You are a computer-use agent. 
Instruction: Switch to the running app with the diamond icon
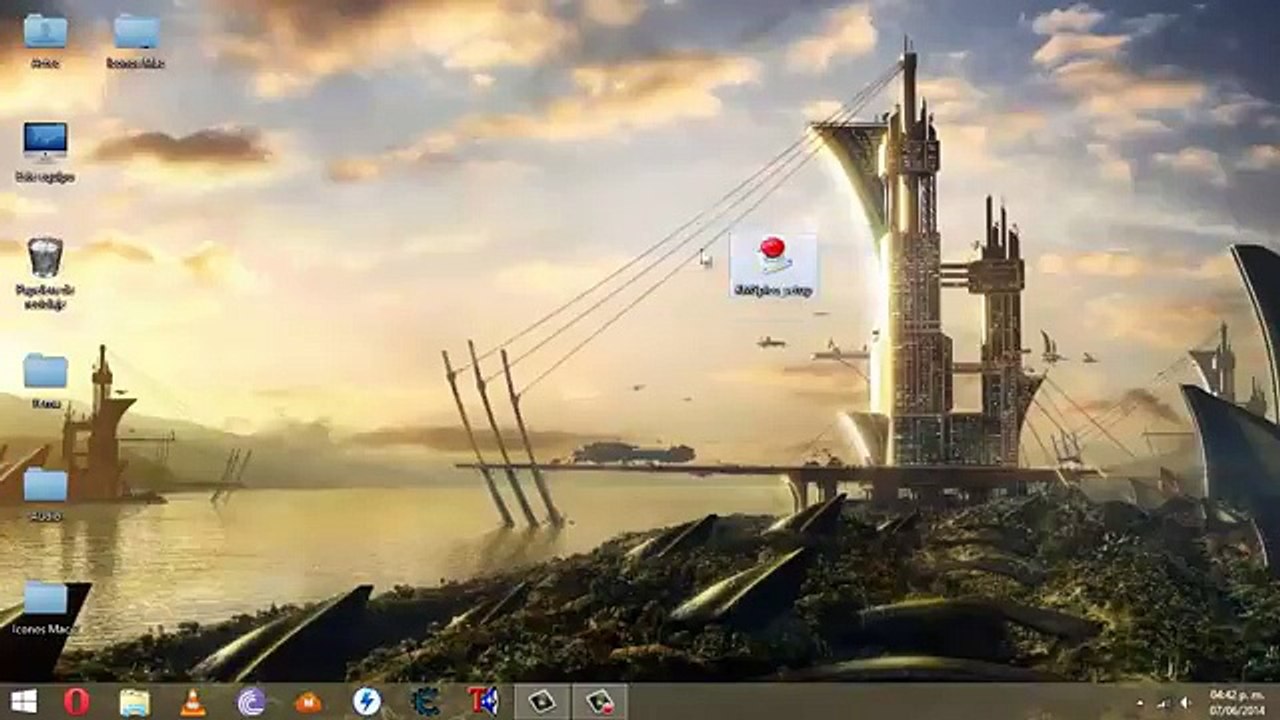click(x=542, y=702)
